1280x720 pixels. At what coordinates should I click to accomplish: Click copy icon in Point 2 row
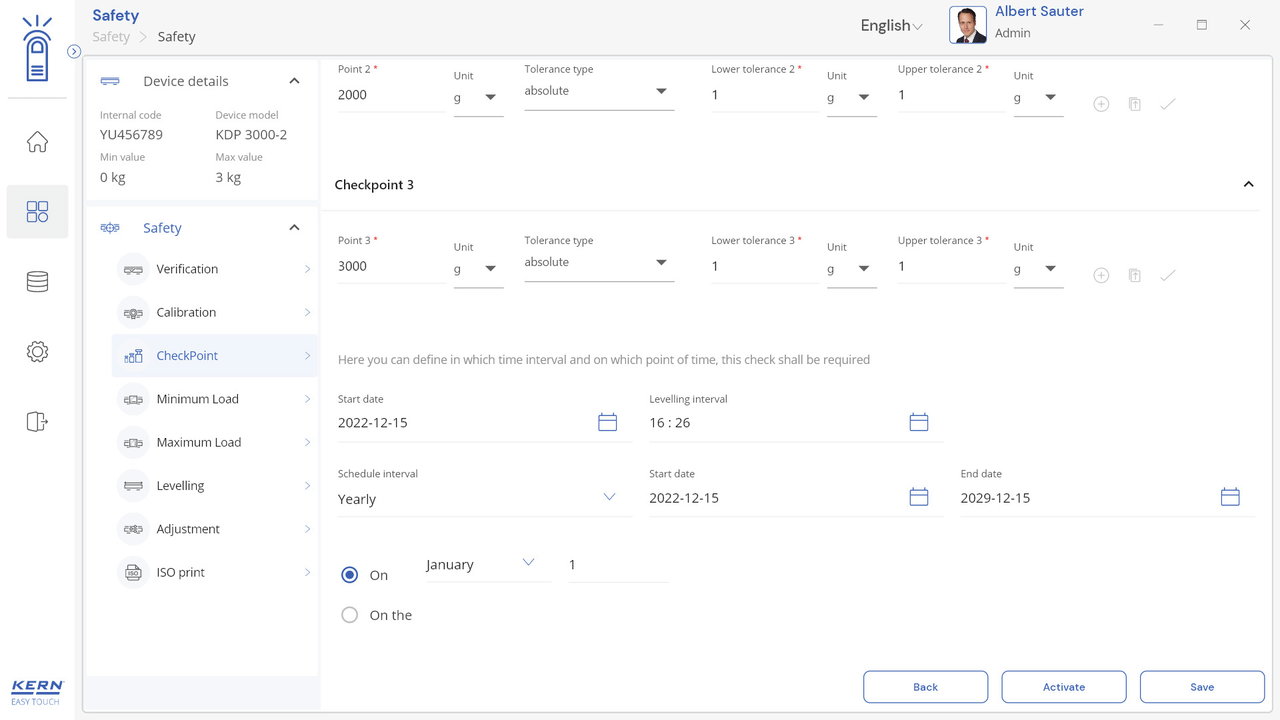pos(1135,104)
